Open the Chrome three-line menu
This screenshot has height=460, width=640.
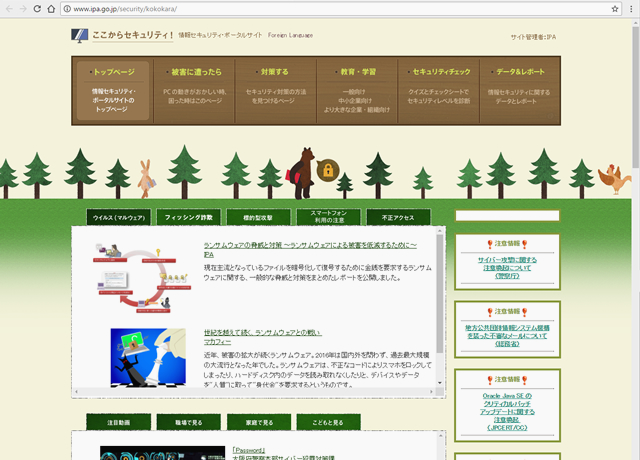(x=628, y=9)
